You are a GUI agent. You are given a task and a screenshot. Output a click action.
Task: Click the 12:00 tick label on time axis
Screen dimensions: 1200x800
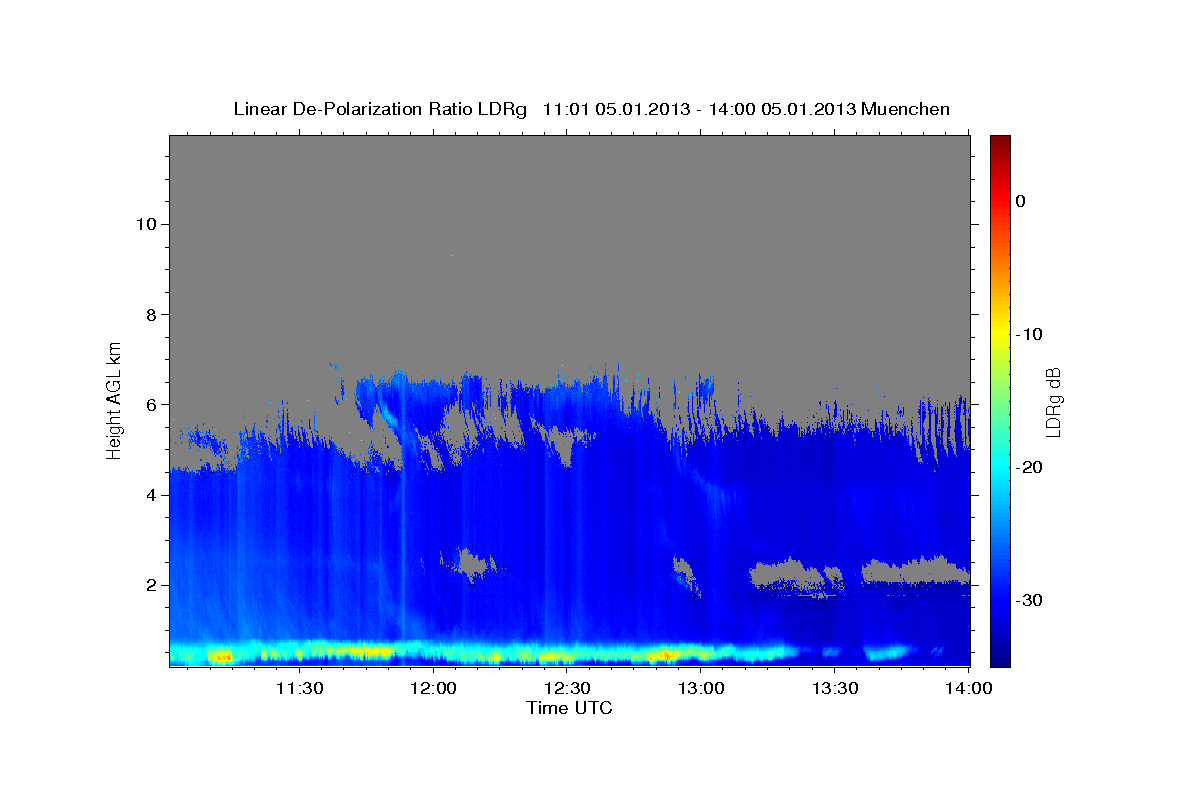click(x=434, y=688)
